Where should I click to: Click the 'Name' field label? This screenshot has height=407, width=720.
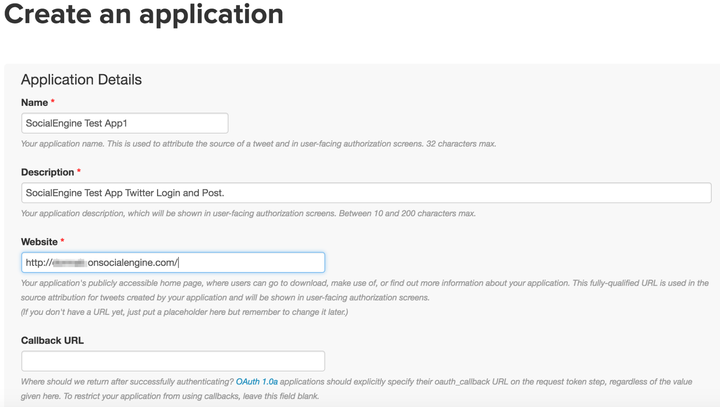click(x=34, y=102)
